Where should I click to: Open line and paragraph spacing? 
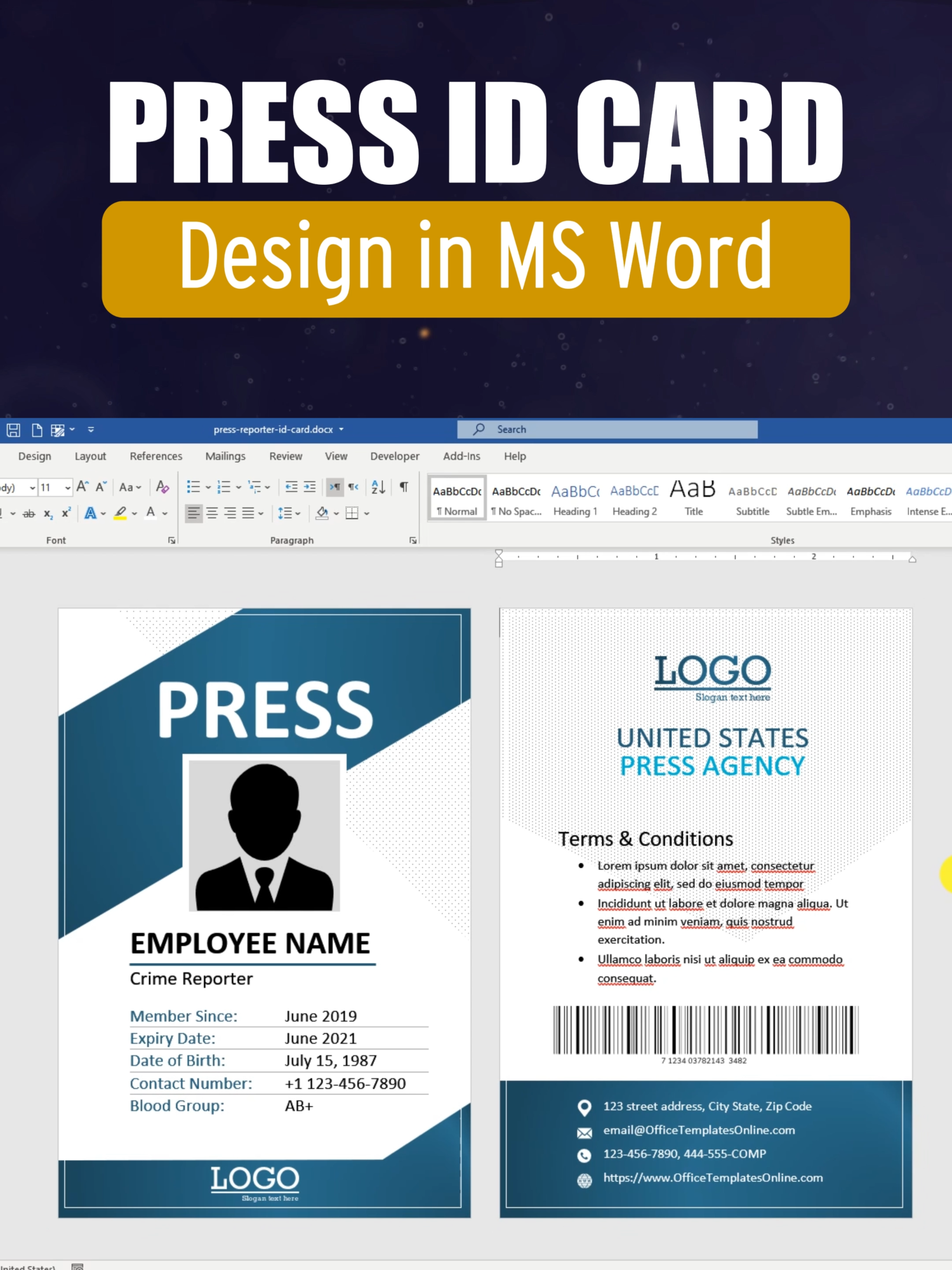(x=285, y=513)
